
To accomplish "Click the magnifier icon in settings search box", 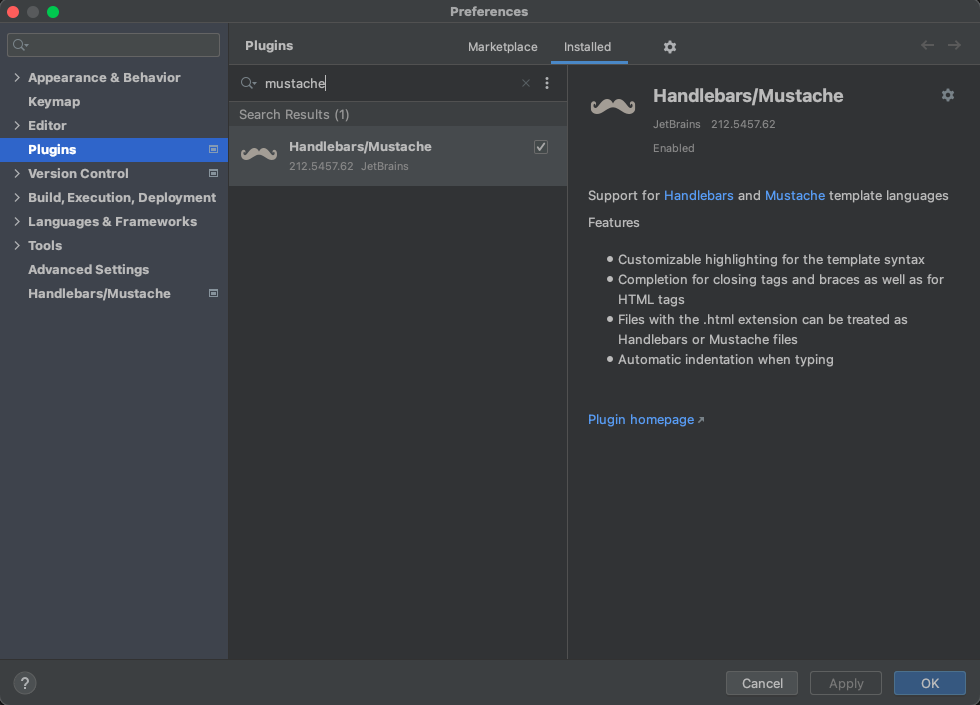I will [21, 45].
